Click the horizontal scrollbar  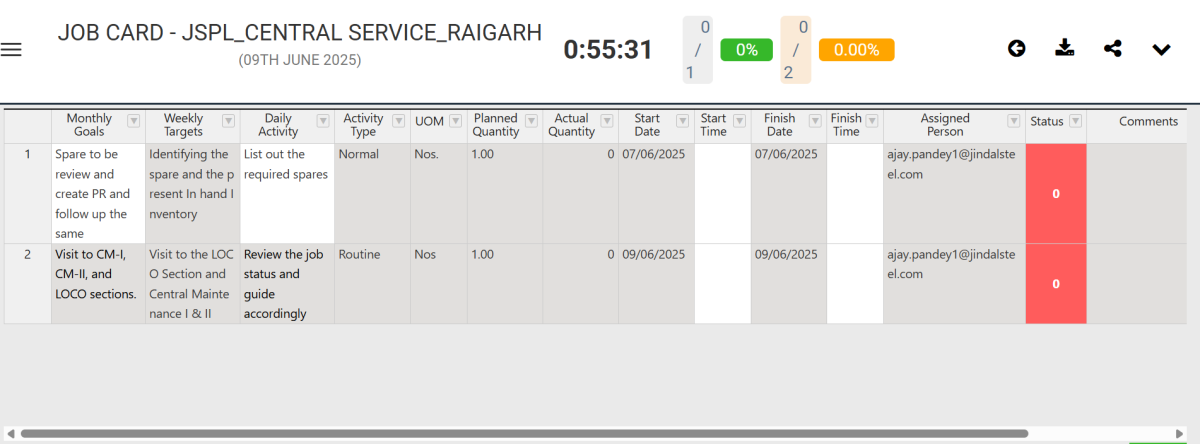520,433
